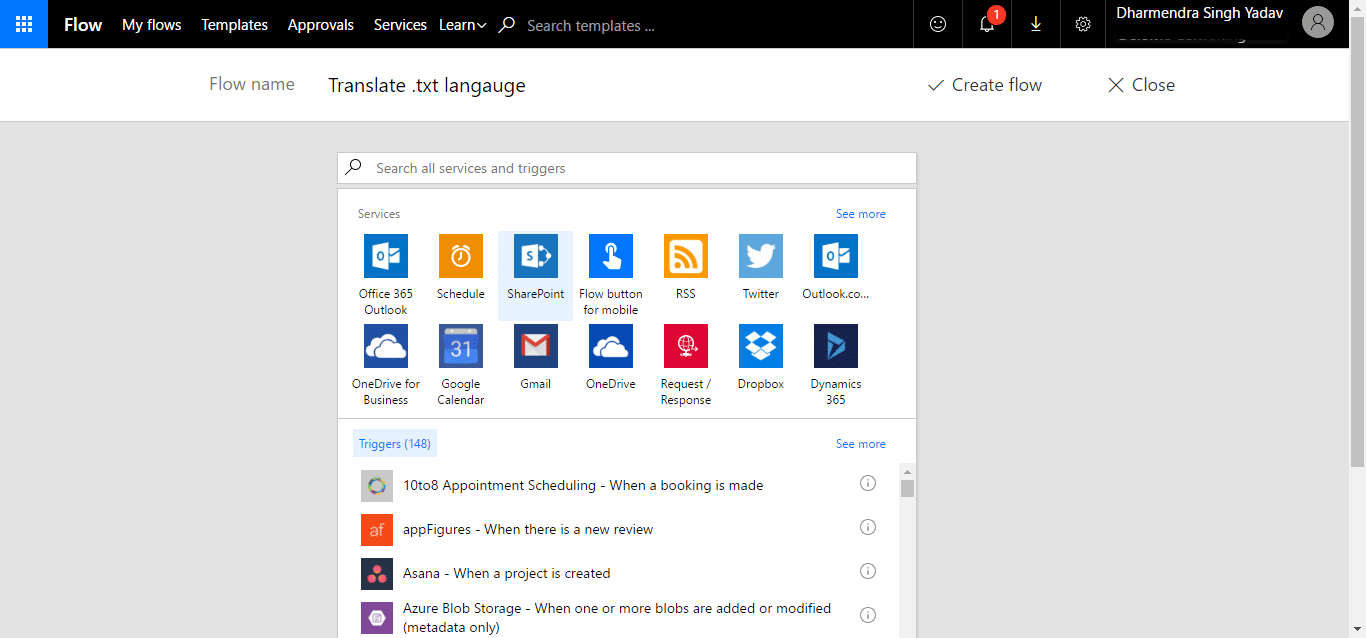Select the OneDrive service icon
The width and height of the screenshot is (1366, 638).
tap(611, 346)
